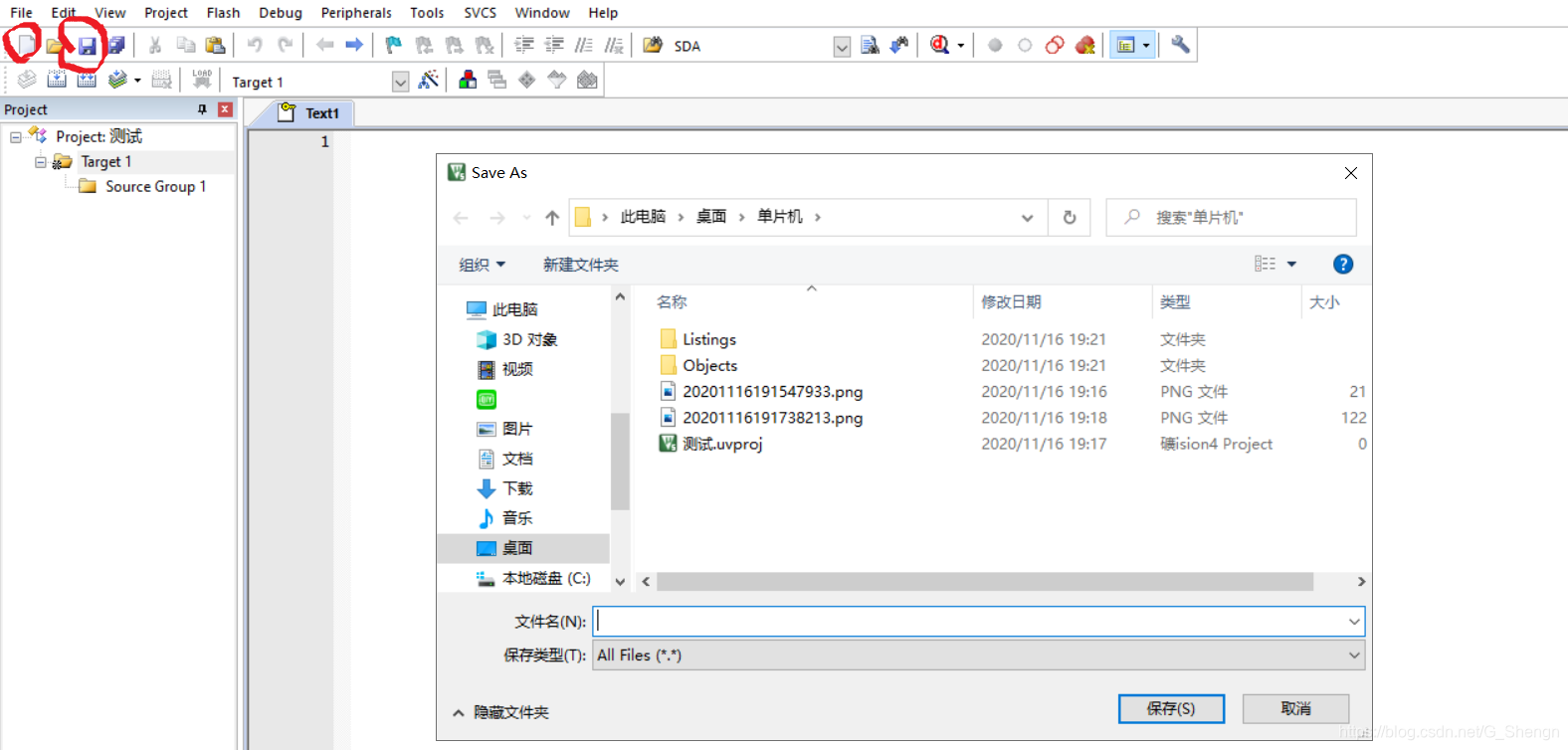Image resolution: width=1568 pixels, height=750 pixels.
Task: Open the Peripherals menu
Action: tap(356, 13)
